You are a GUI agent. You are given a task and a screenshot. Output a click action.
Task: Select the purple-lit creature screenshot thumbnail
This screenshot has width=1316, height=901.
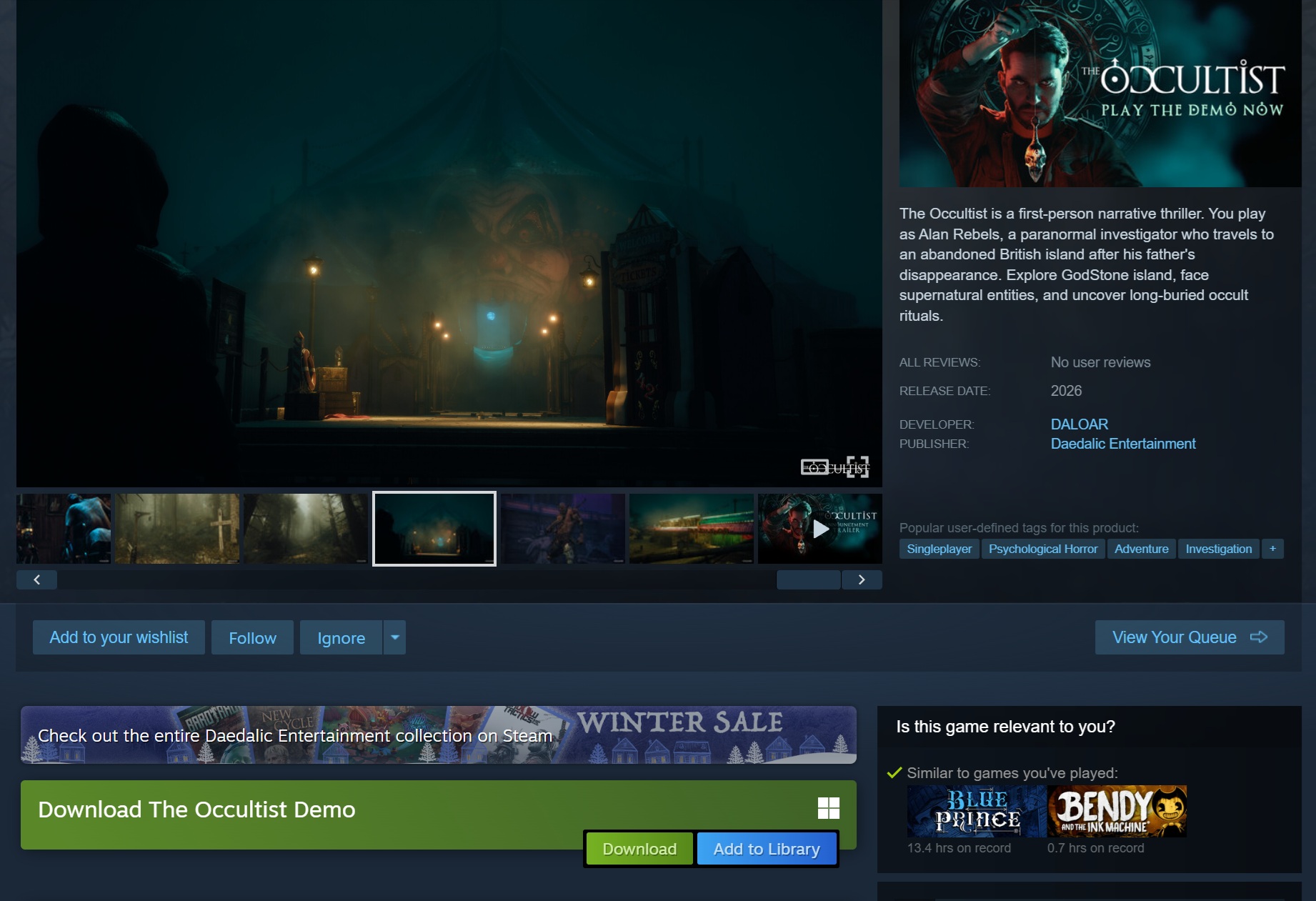pyautogui.click(x=563, y=529)
